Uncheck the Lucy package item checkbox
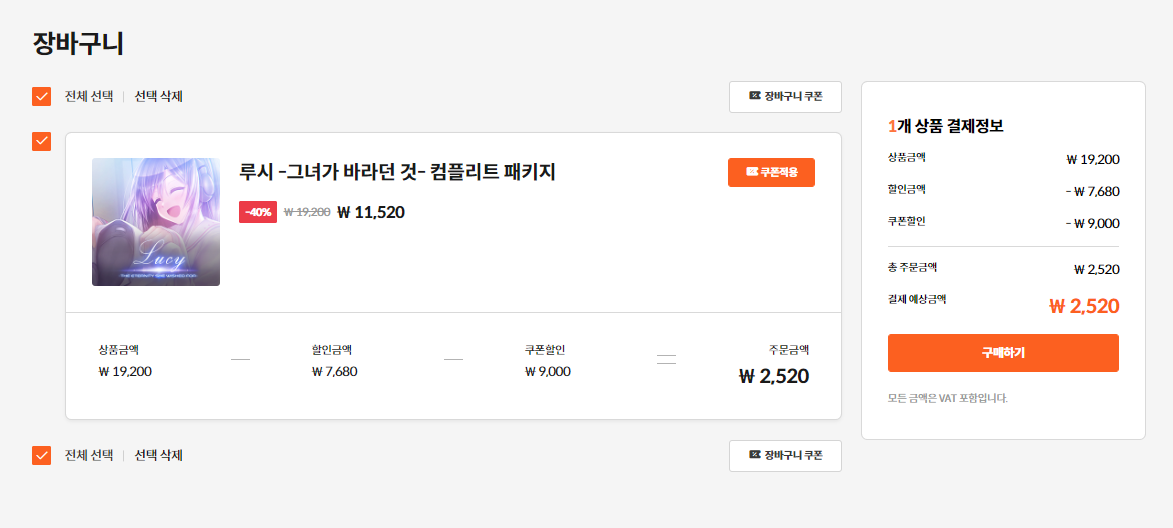This screenshot has width=1173, height=528. click(x=41, y=141)
